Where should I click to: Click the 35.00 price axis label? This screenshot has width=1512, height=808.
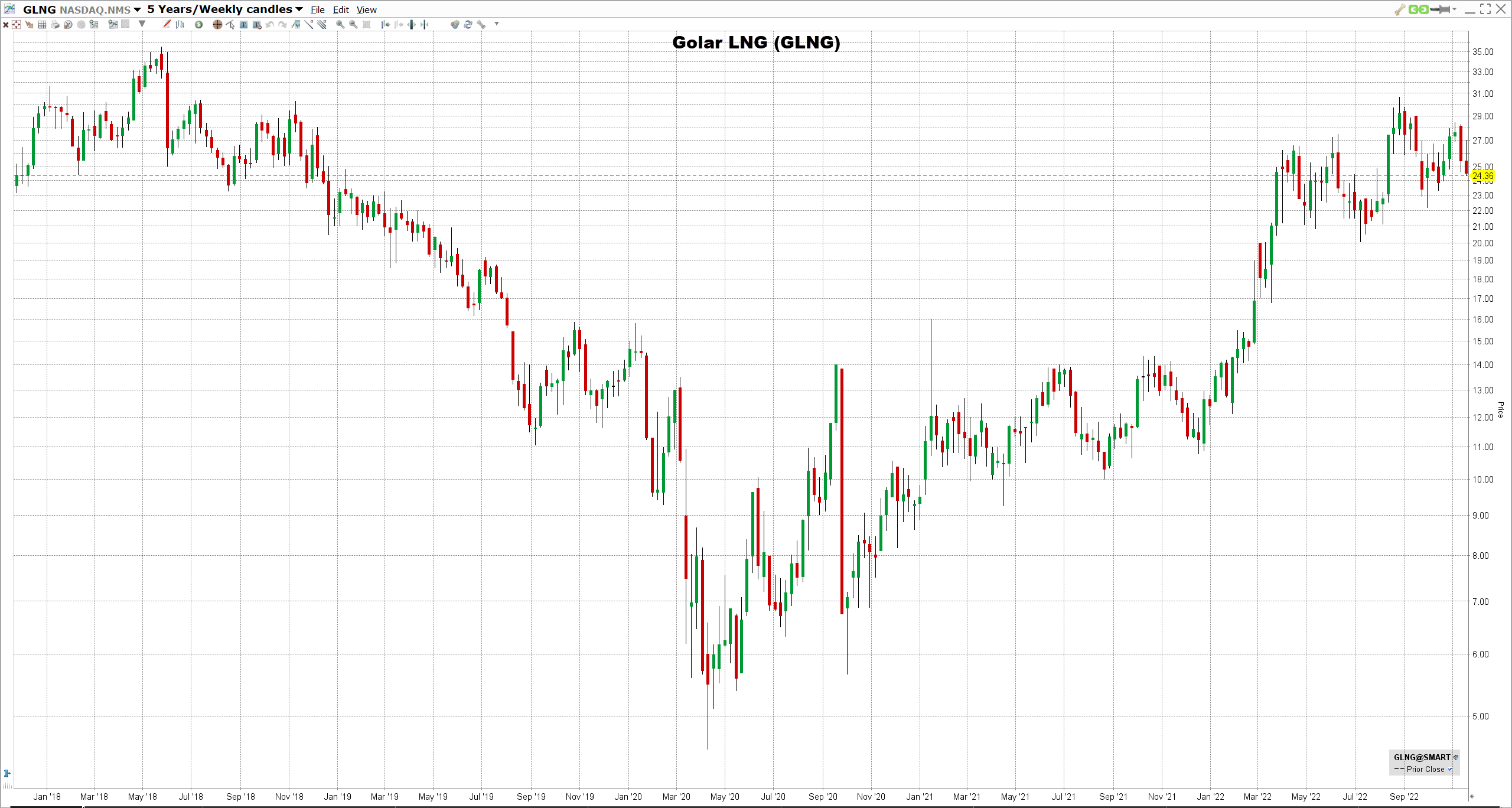click(1482, 52)
